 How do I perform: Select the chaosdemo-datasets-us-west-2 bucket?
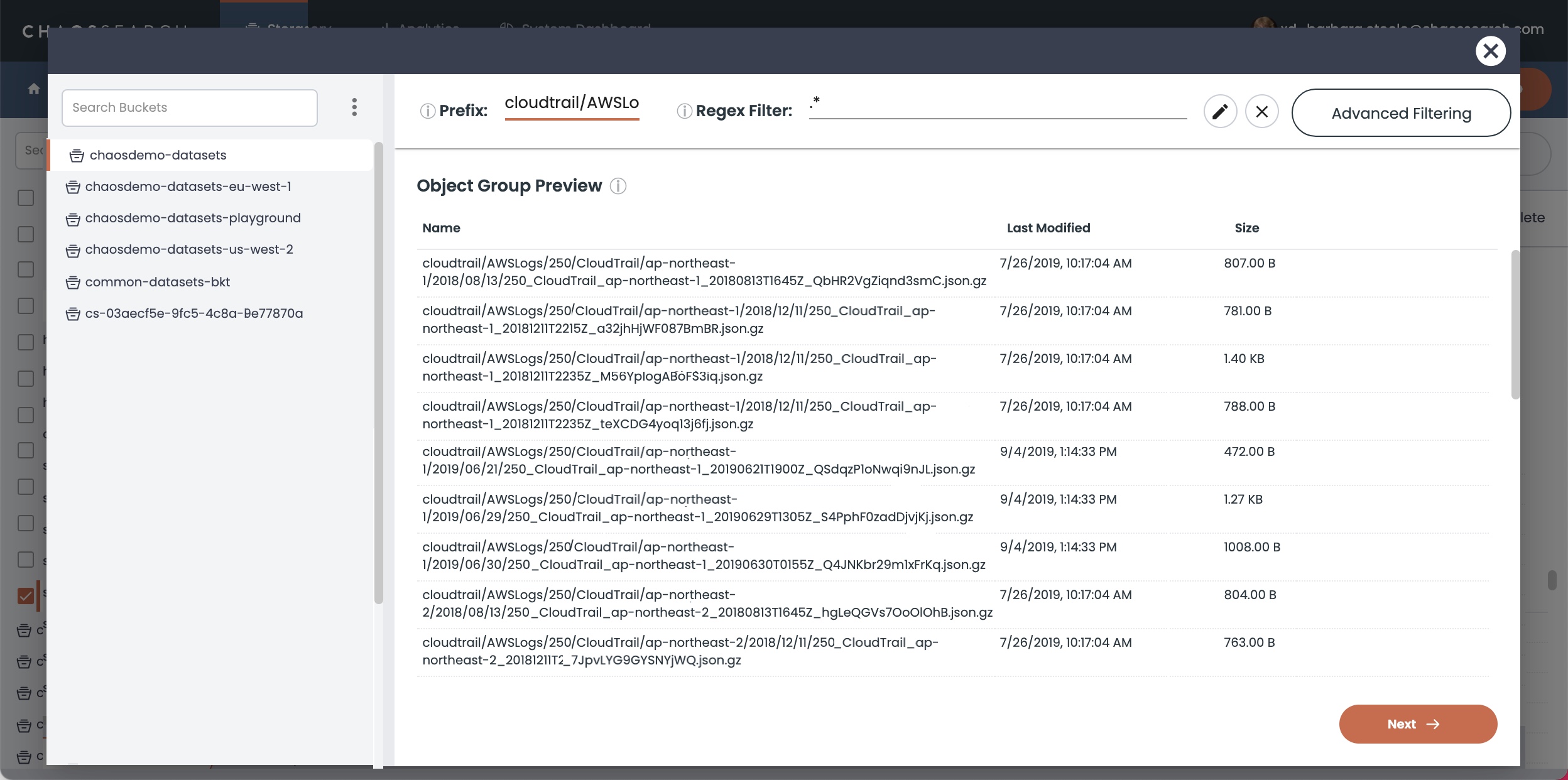tap(188, 249)
